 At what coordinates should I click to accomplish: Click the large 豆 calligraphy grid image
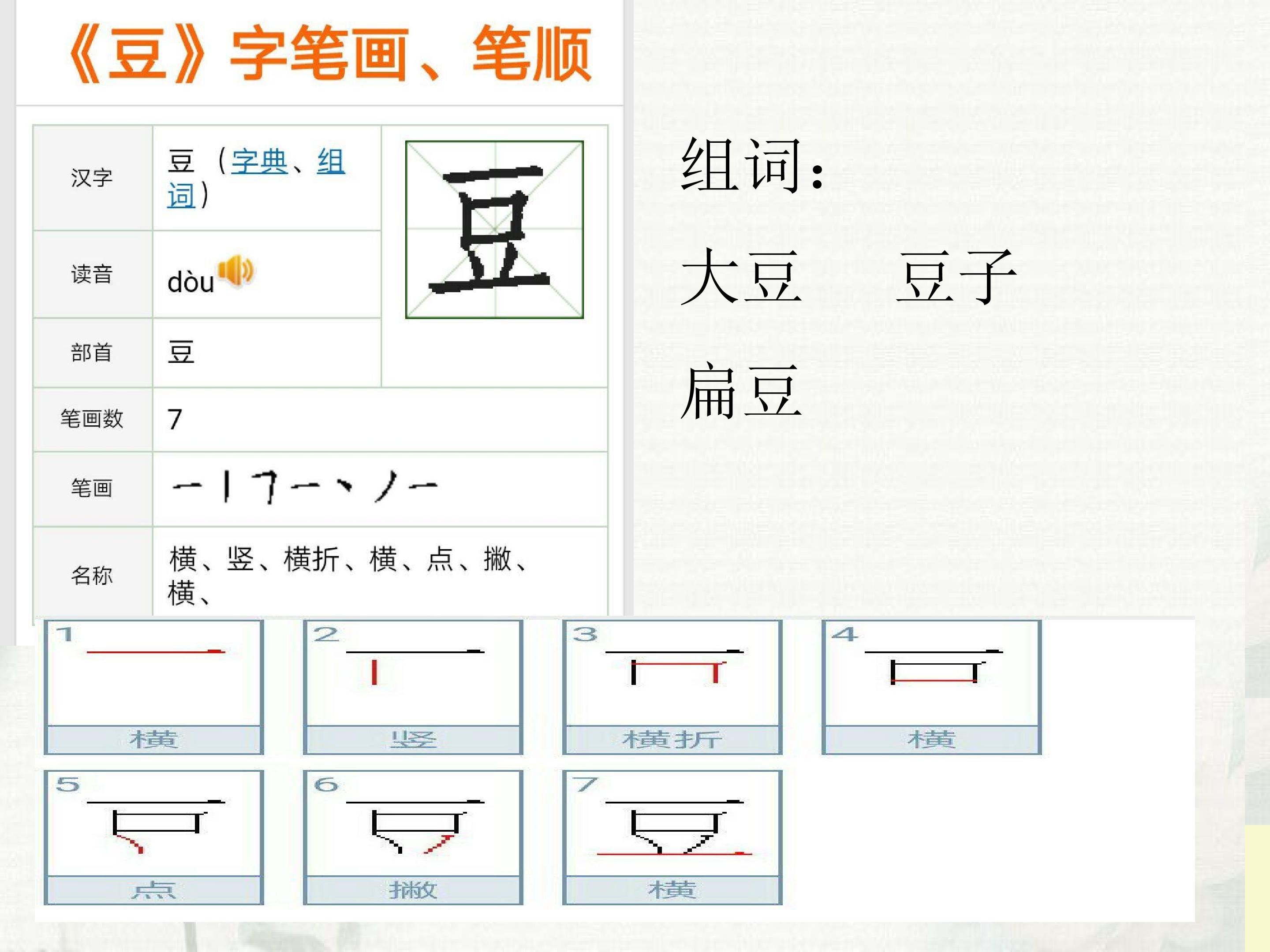click(494, 230)
